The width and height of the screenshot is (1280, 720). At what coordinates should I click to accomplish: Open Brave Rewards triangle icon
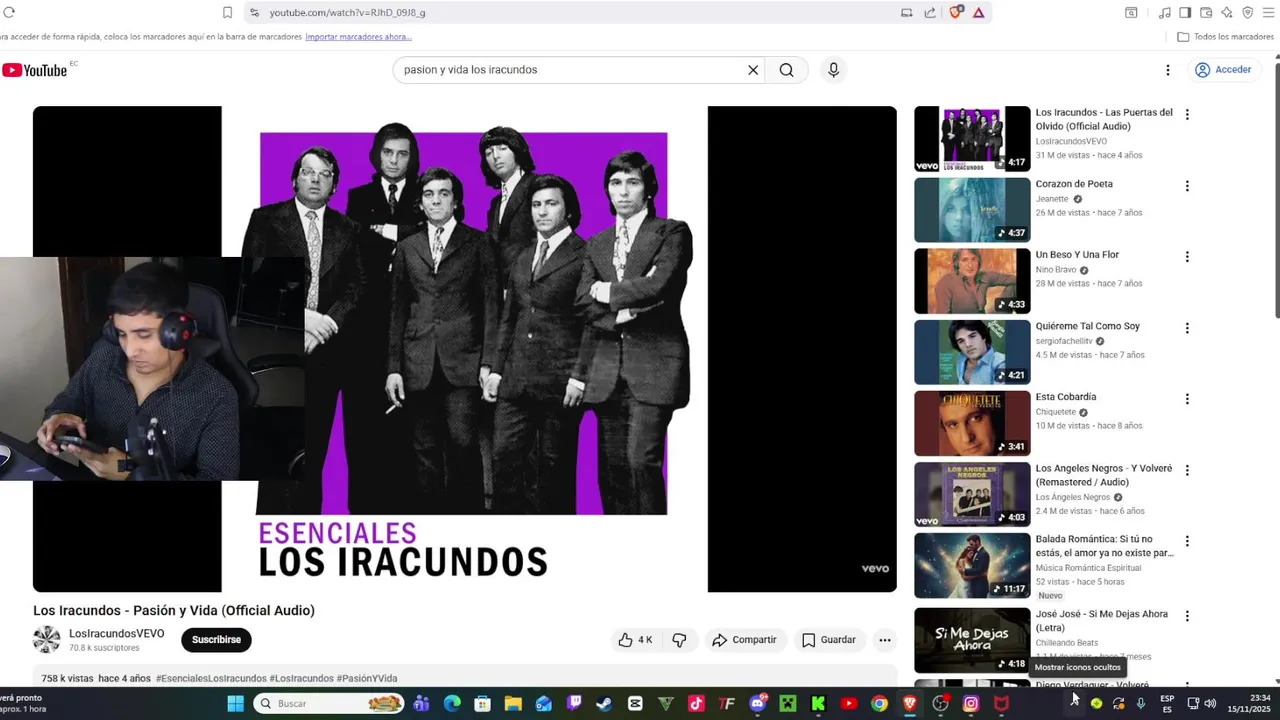coord(978,12)
